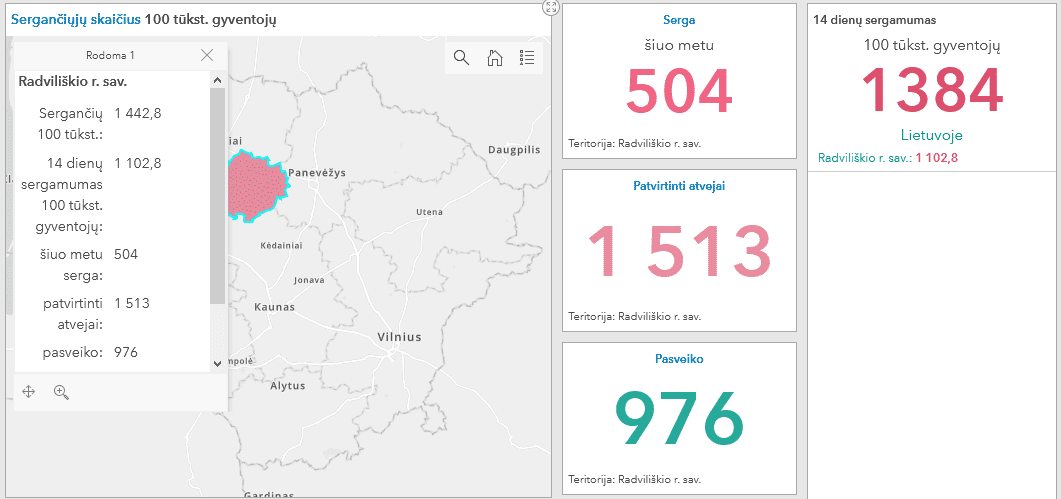The image size is (1061, 499).
Task: Select popup value 1 513 patvirtinti atvejai
Action: (132, 303)
